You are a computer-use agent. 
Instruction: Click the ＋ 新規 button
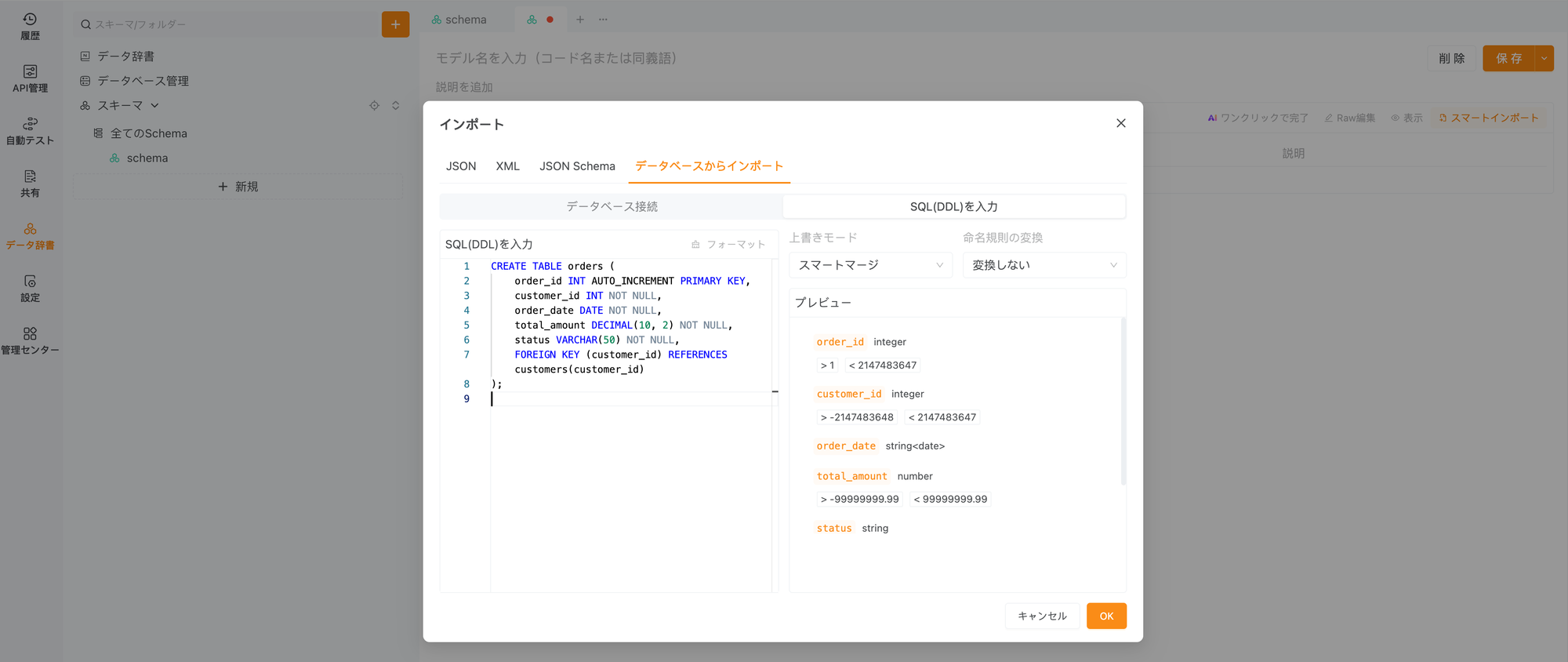click(x=238, y=187)
